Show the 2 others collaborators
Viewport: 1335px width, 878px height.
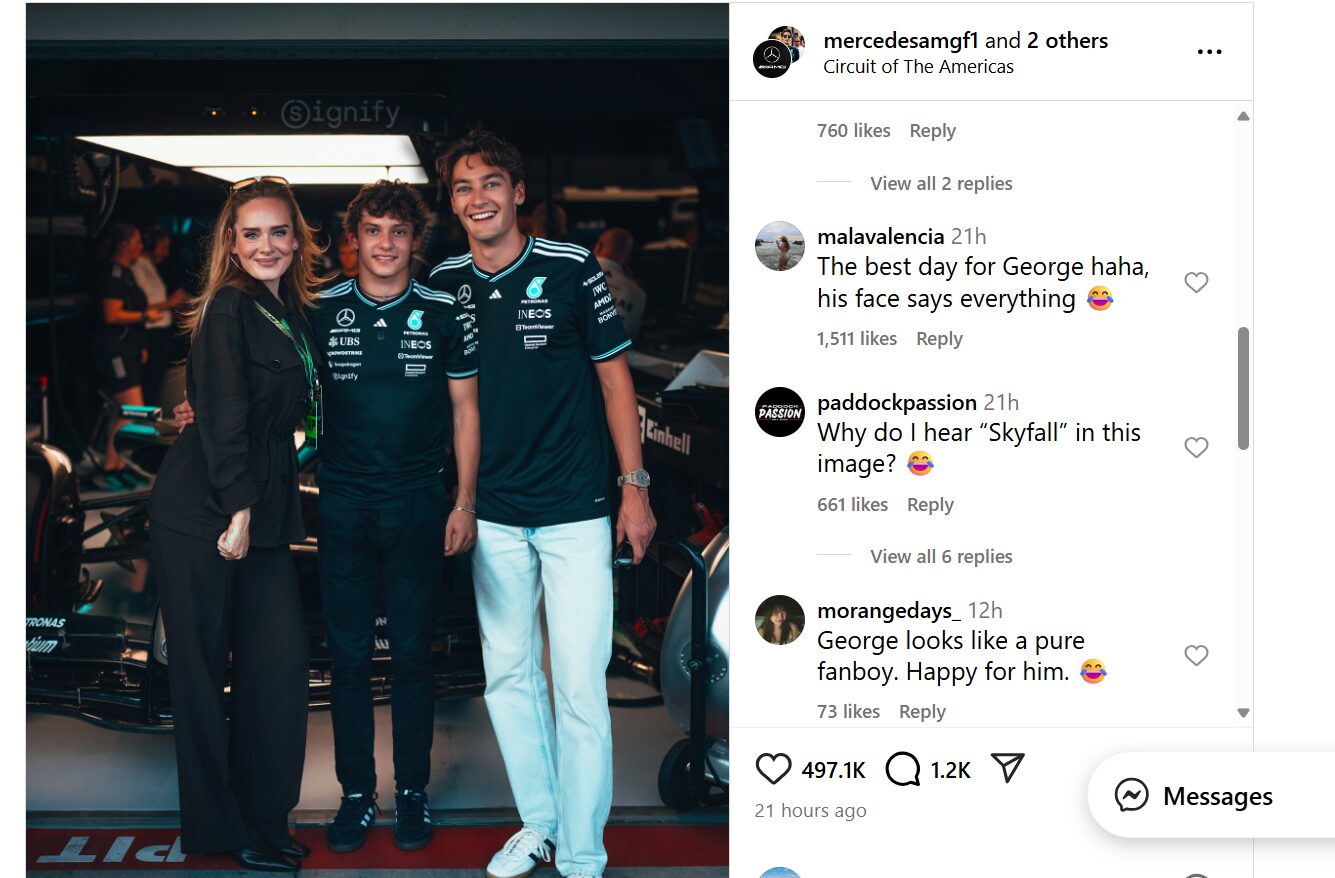click(1067, 41)
